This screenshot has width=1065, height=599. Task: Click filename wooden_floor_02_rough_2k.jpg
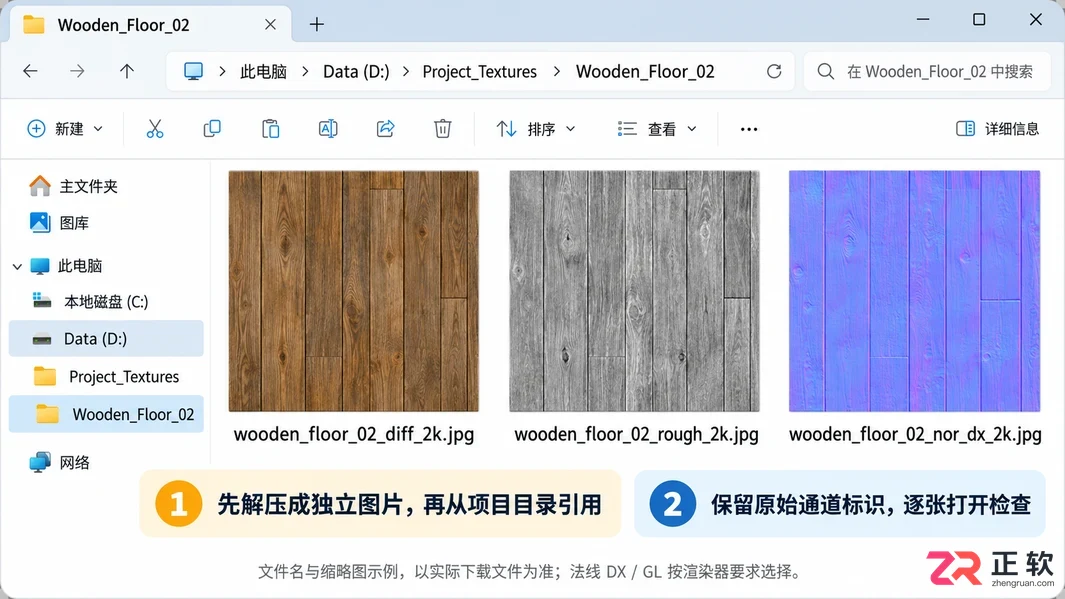(x=636, y=434)
